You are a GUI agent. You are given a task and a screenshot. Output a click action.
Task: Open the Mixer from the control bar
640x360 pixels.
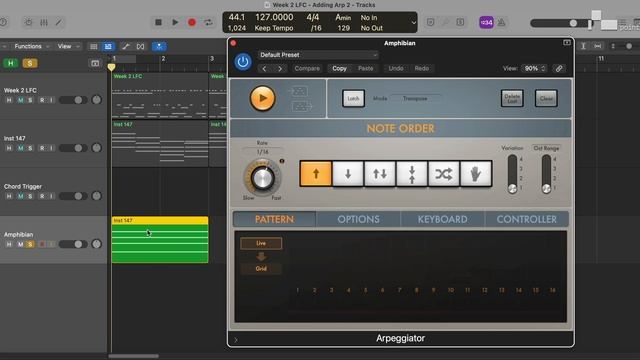[x=44, y=22]
